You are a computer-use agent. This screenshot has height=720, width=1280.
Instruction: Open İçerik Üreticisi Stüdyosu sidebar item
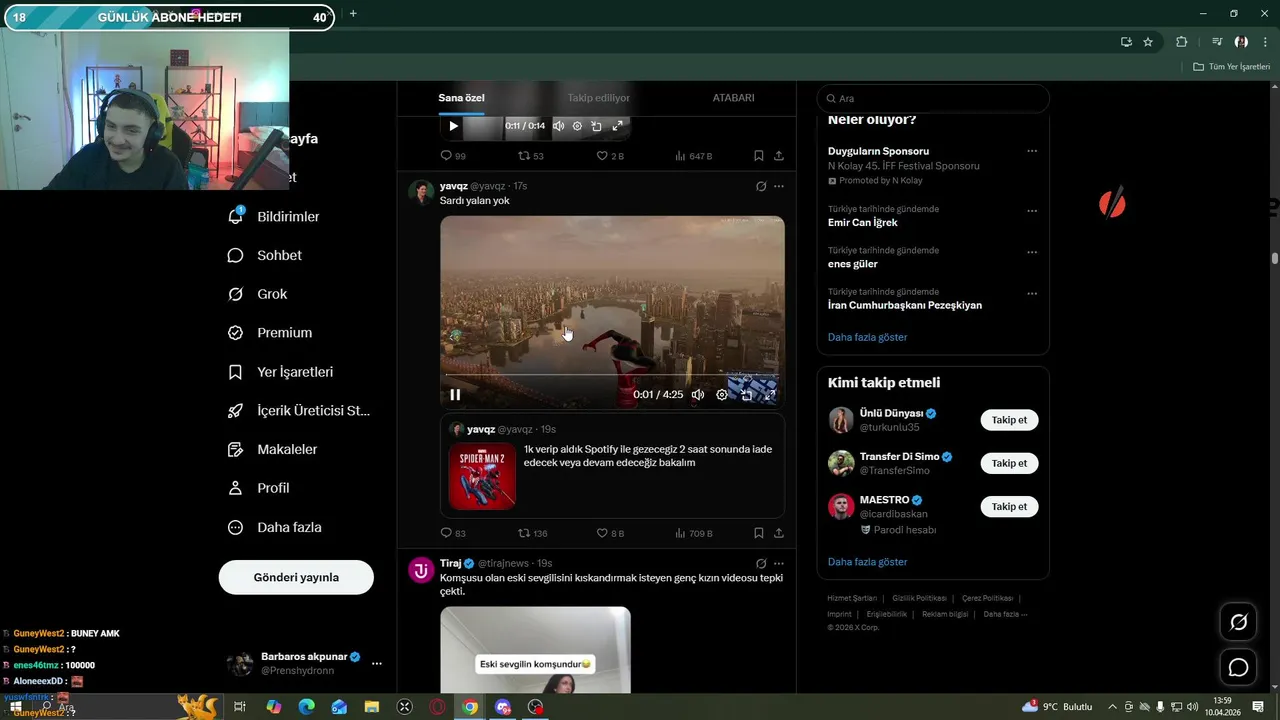coord(299,411)
